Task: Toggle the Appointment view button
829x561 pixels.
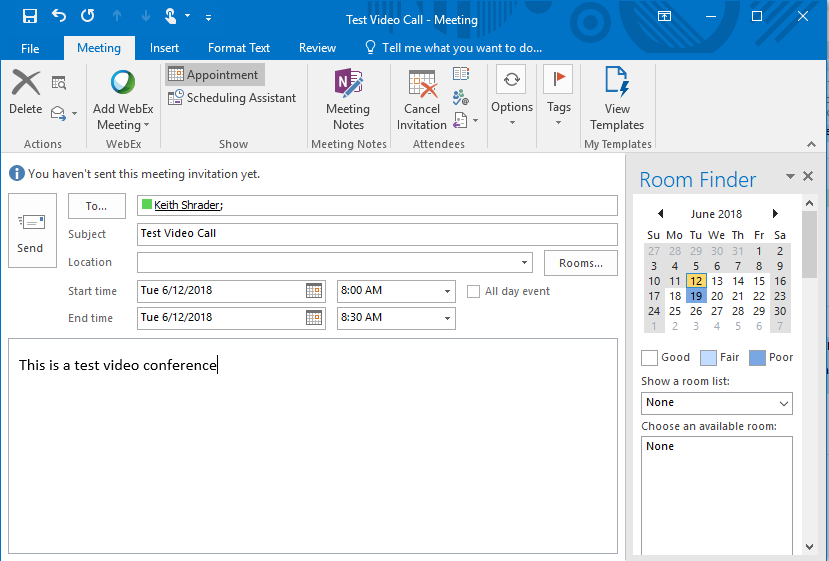Action: pyautogui.click(x=213, y=75)
